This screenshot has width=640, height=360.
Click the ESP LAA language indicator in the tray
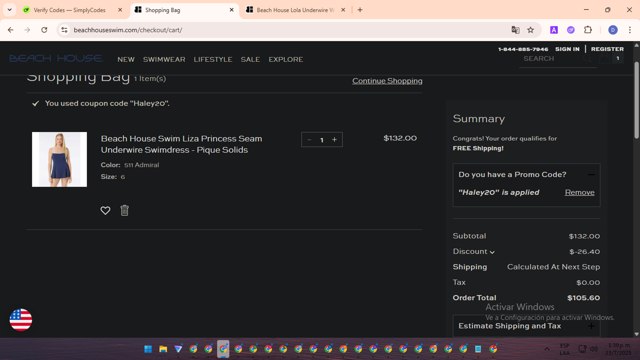pyautogui.click(x=565, y=349)
